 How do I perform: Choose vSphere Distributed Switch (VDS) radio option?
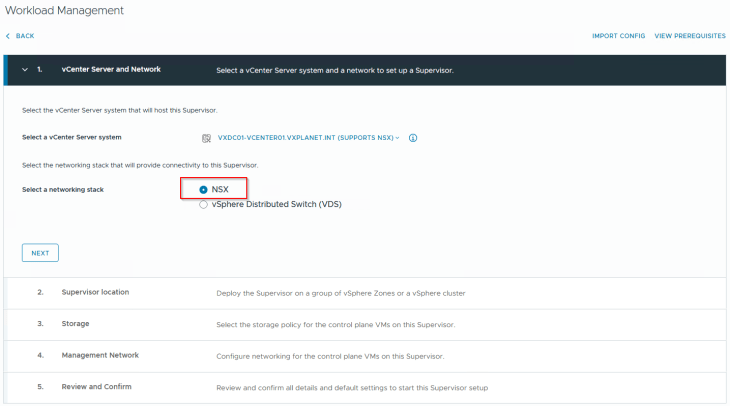click(x=204, y=204)
